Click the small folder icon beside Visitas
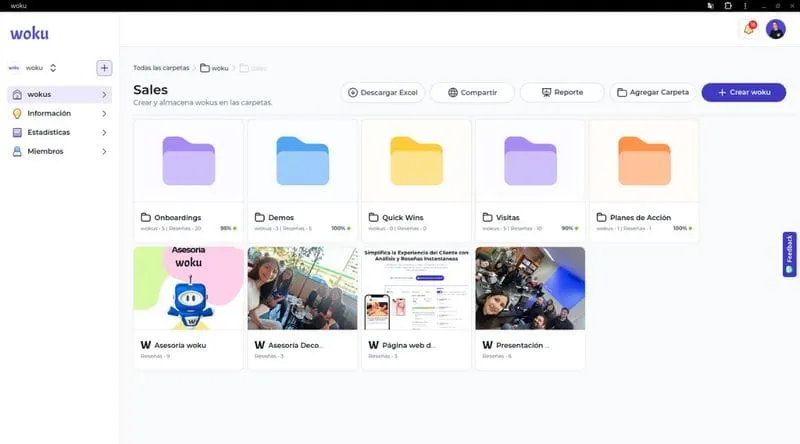 click(487, 217)
